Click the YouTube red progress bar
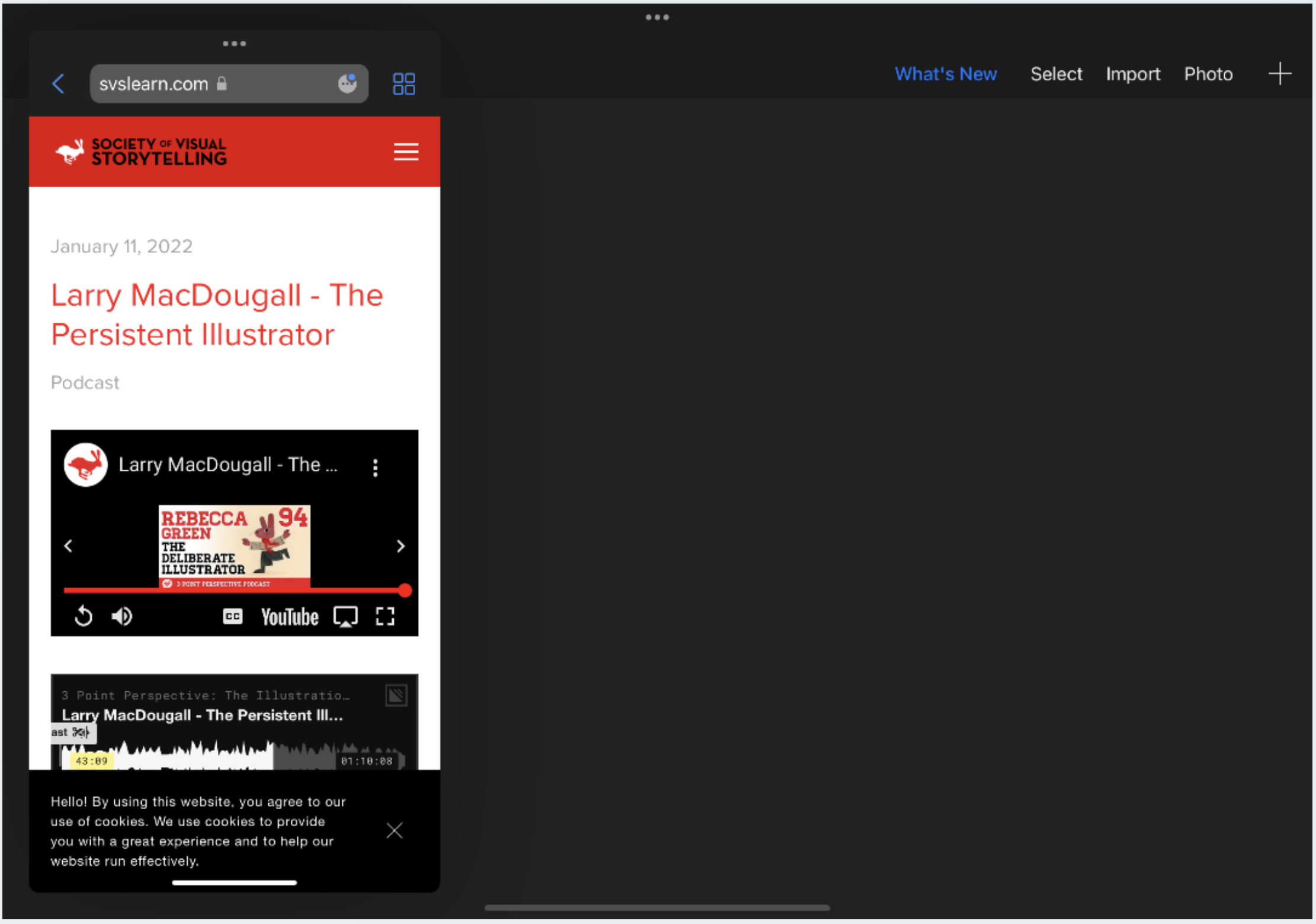 click(x=235, y=591)
